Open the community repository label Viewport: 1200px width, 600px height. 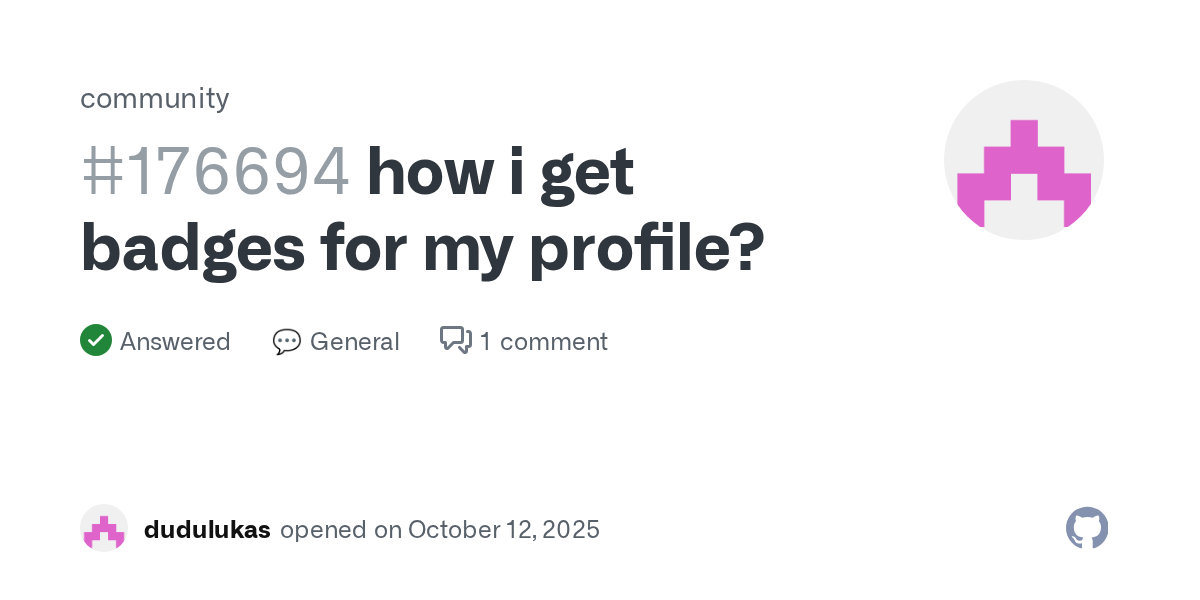click(x=155, y=98)
